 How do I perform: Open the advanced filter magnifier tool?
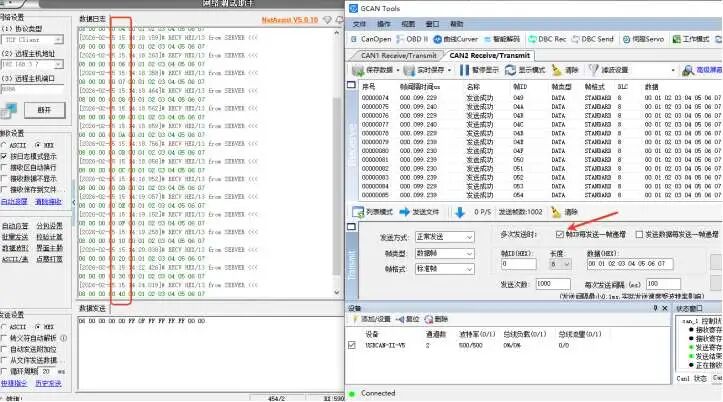click(688, 70)
